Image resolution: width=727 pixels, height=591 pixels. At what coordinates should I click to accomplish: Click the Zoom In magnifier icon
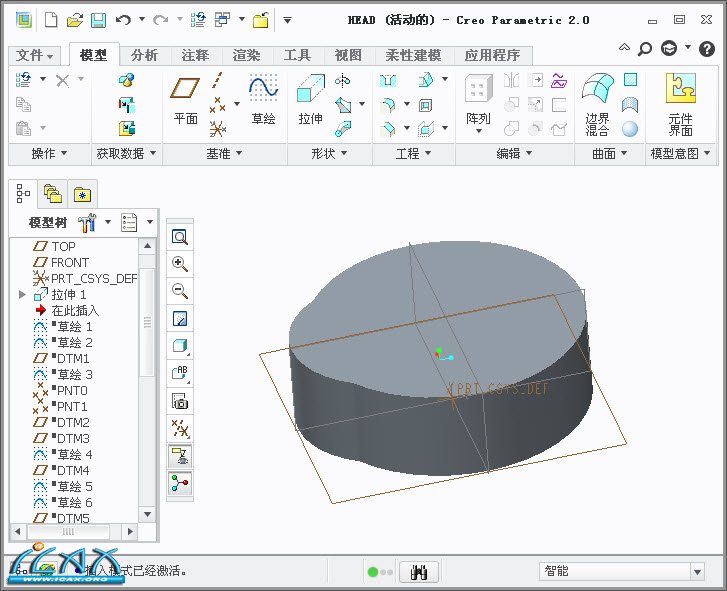click(x=180, y=264)
